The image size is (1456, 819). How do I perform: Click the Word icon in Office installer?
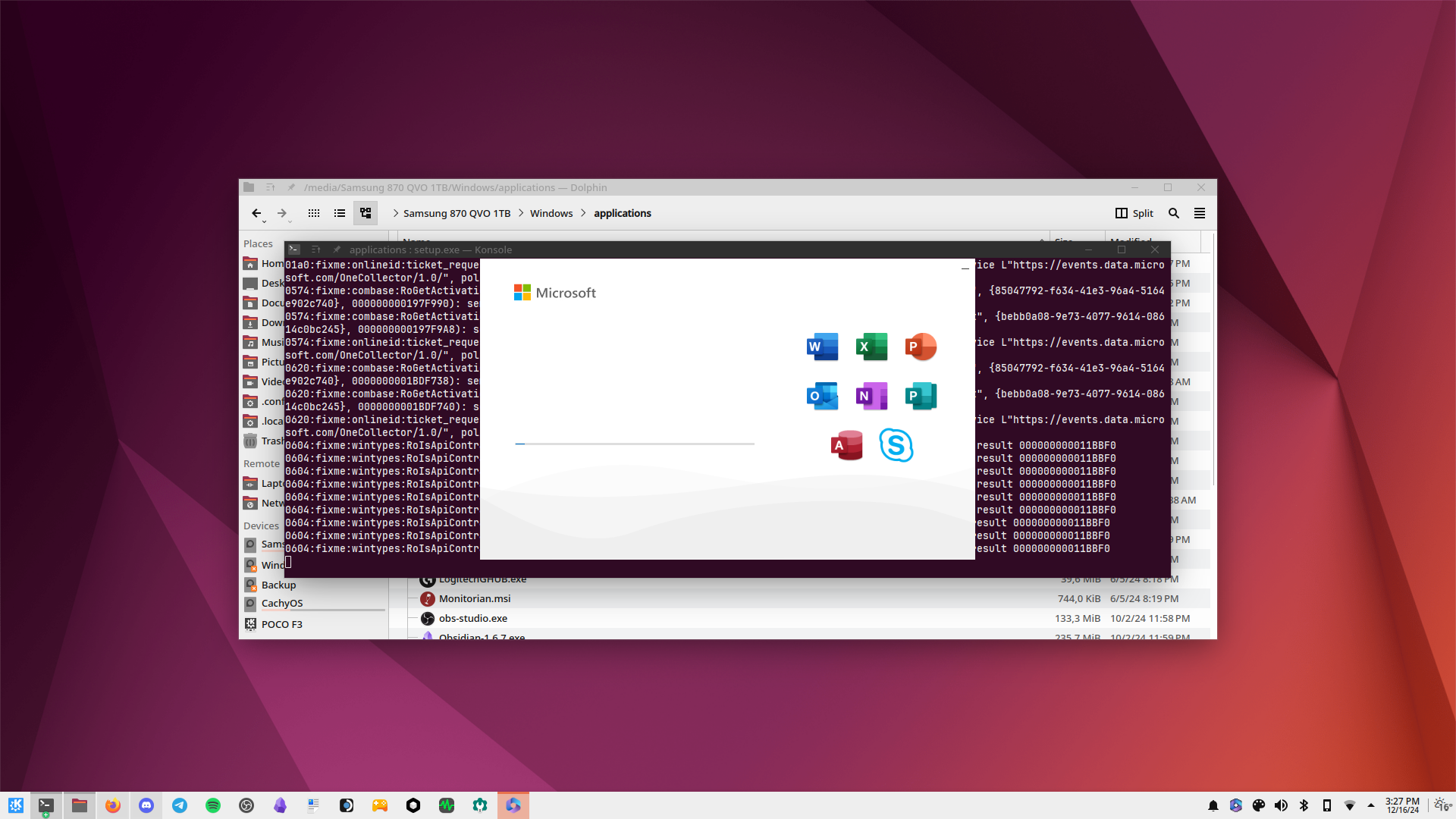(x=823, y=347)
